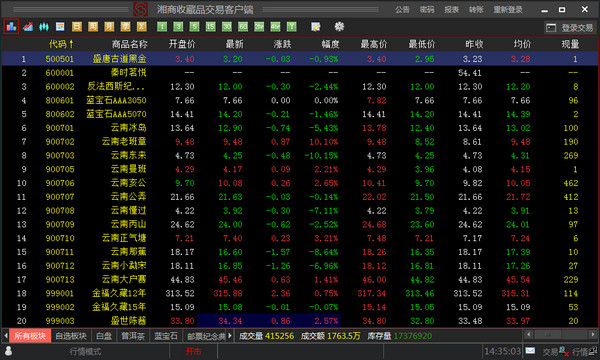The width and height of the screenshot is (600, 360).
Task: Choose the 60-minute period icon
Action: point(243,26)
